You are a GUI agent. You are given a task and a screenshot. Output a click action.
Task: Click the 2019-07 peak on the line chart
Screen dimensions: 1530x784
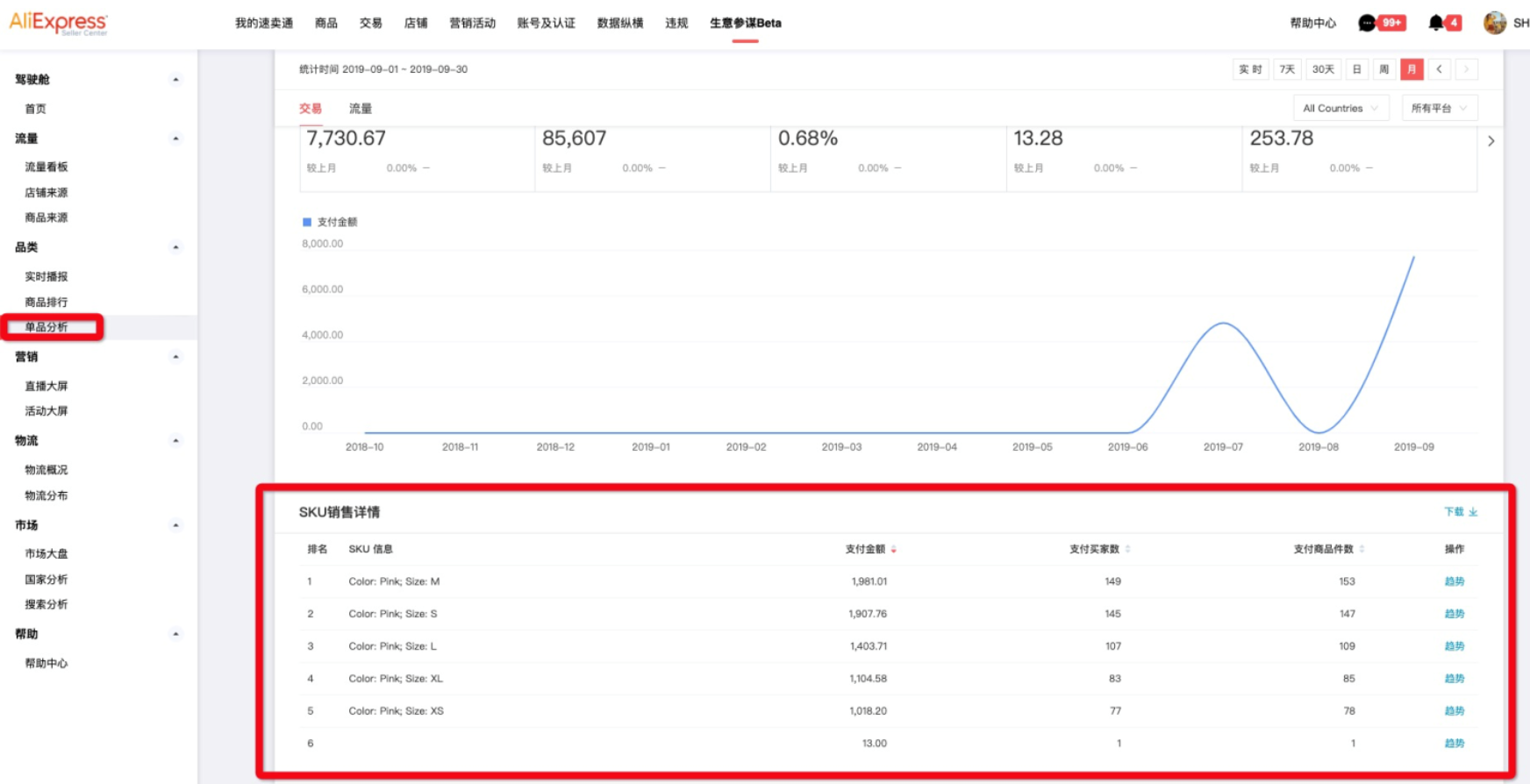(1223, 324)
